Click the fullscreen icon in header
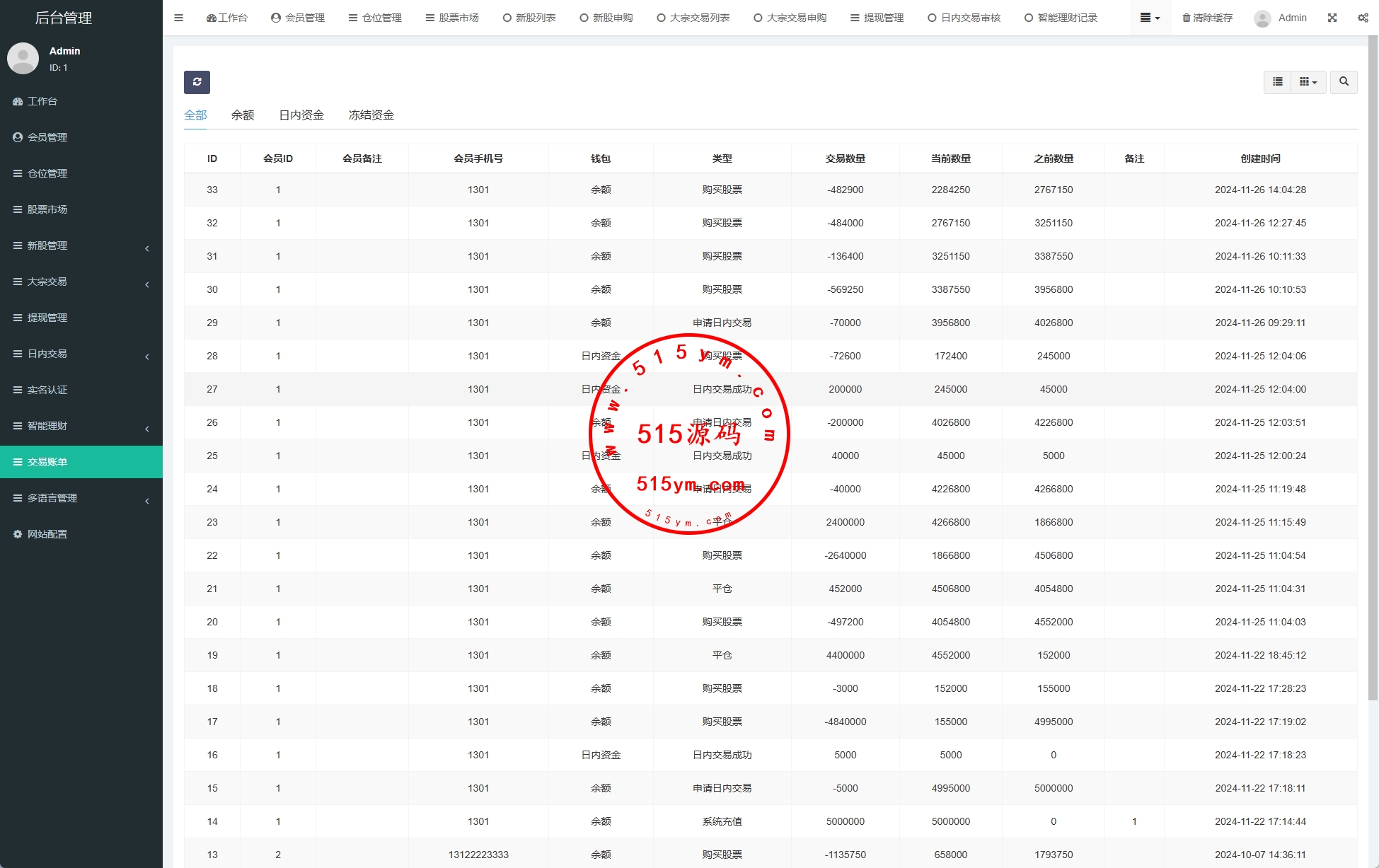 tap(1332, 18)
